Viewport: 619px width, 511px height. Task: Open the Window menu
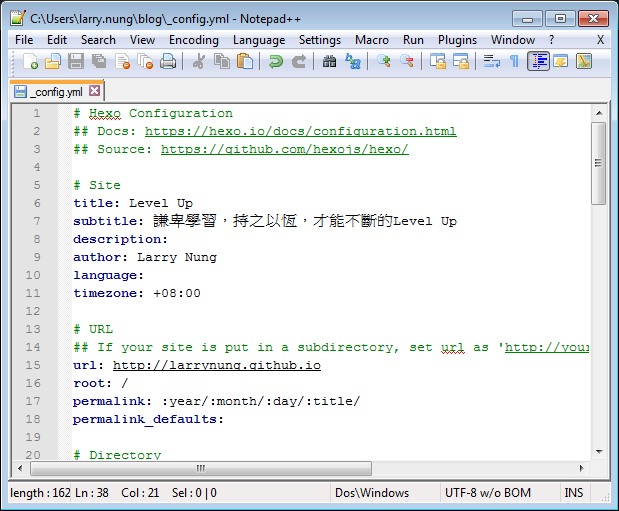[513, 40]
